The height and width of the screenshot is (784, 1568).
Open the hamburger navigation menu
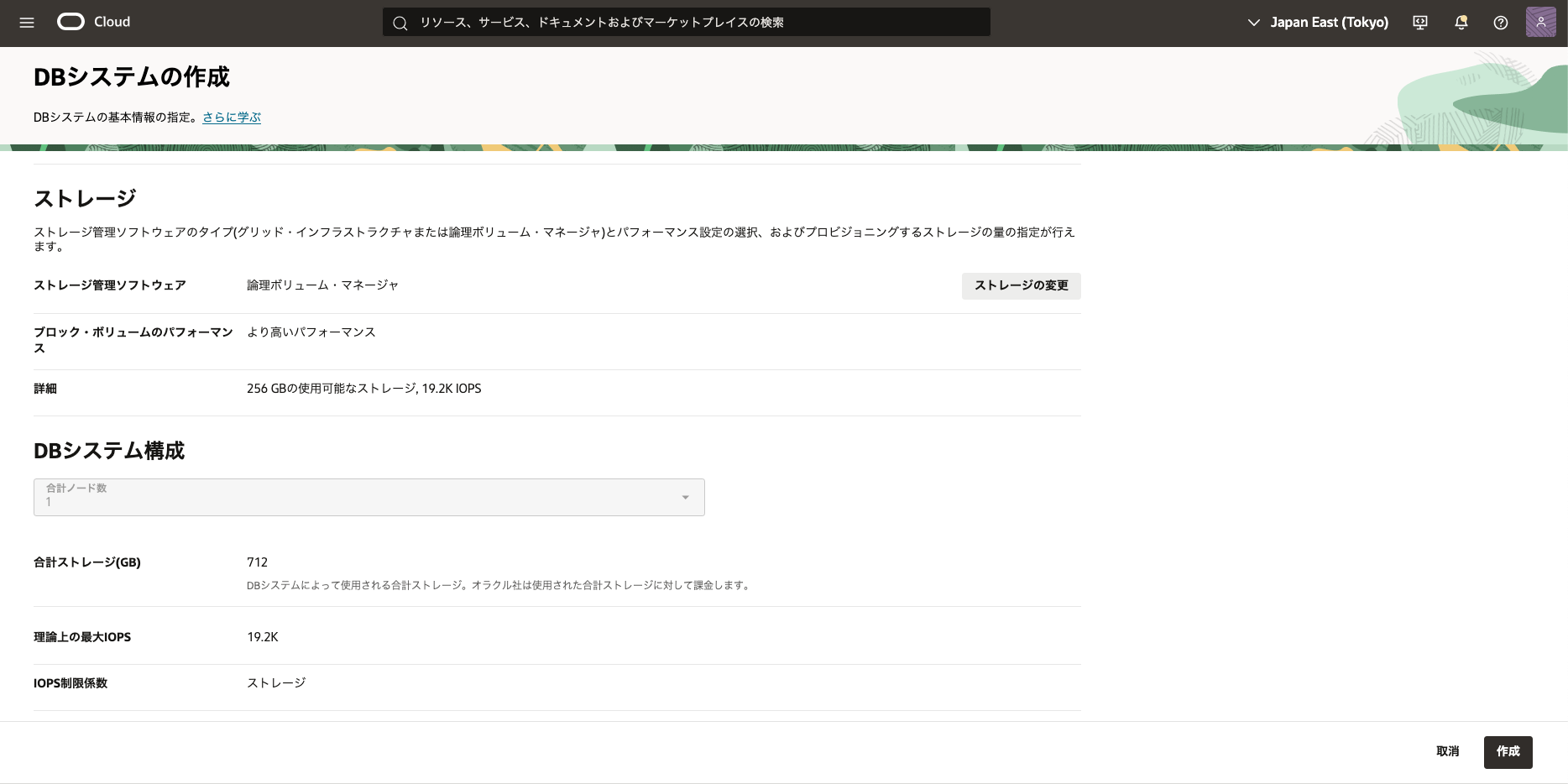(27, 23)
